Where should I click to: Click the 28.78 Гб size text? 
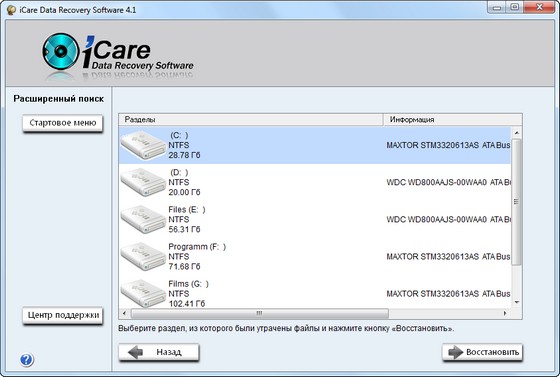pyautogui.click(x=184, y=155)
